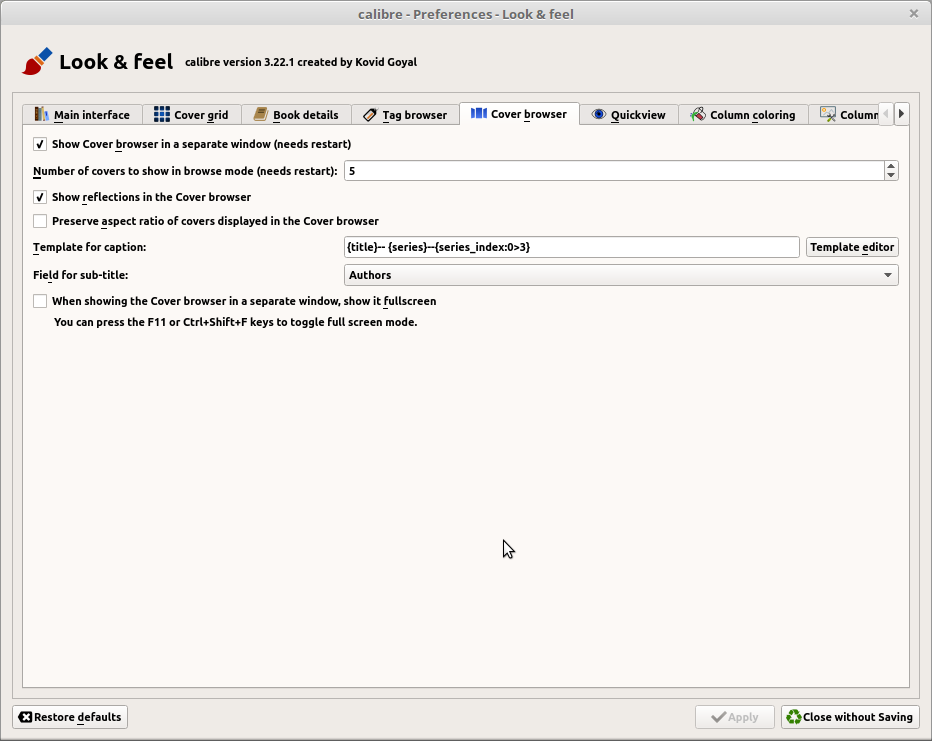This screenshot has height=741, width=932.
Task: Click the Cover browser tab icon
Action: pos(478,113)
